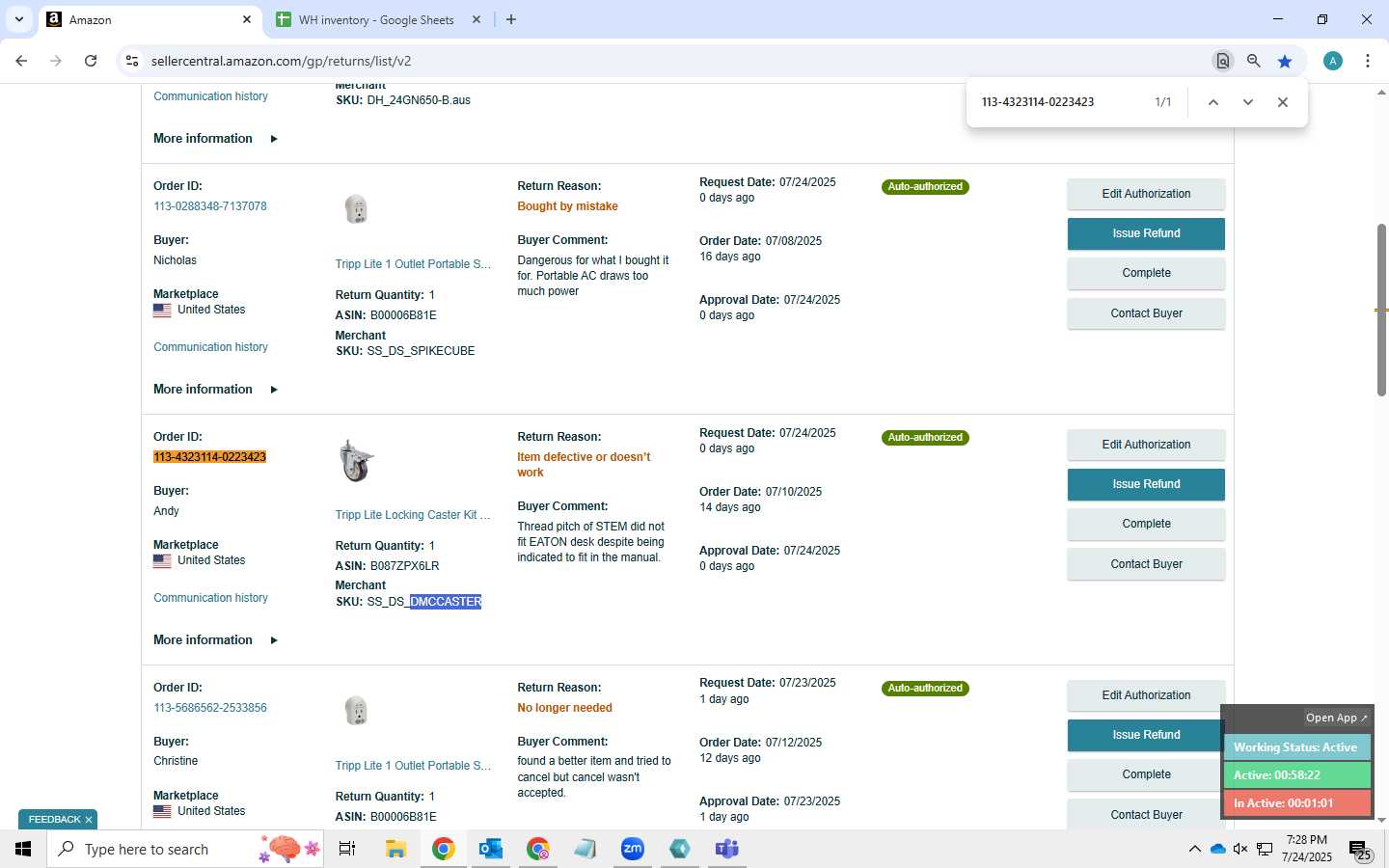Open App from the time tracker widget
Image resolution: width=1389 pixels, height=868 pixels.
pos(1336,718)
